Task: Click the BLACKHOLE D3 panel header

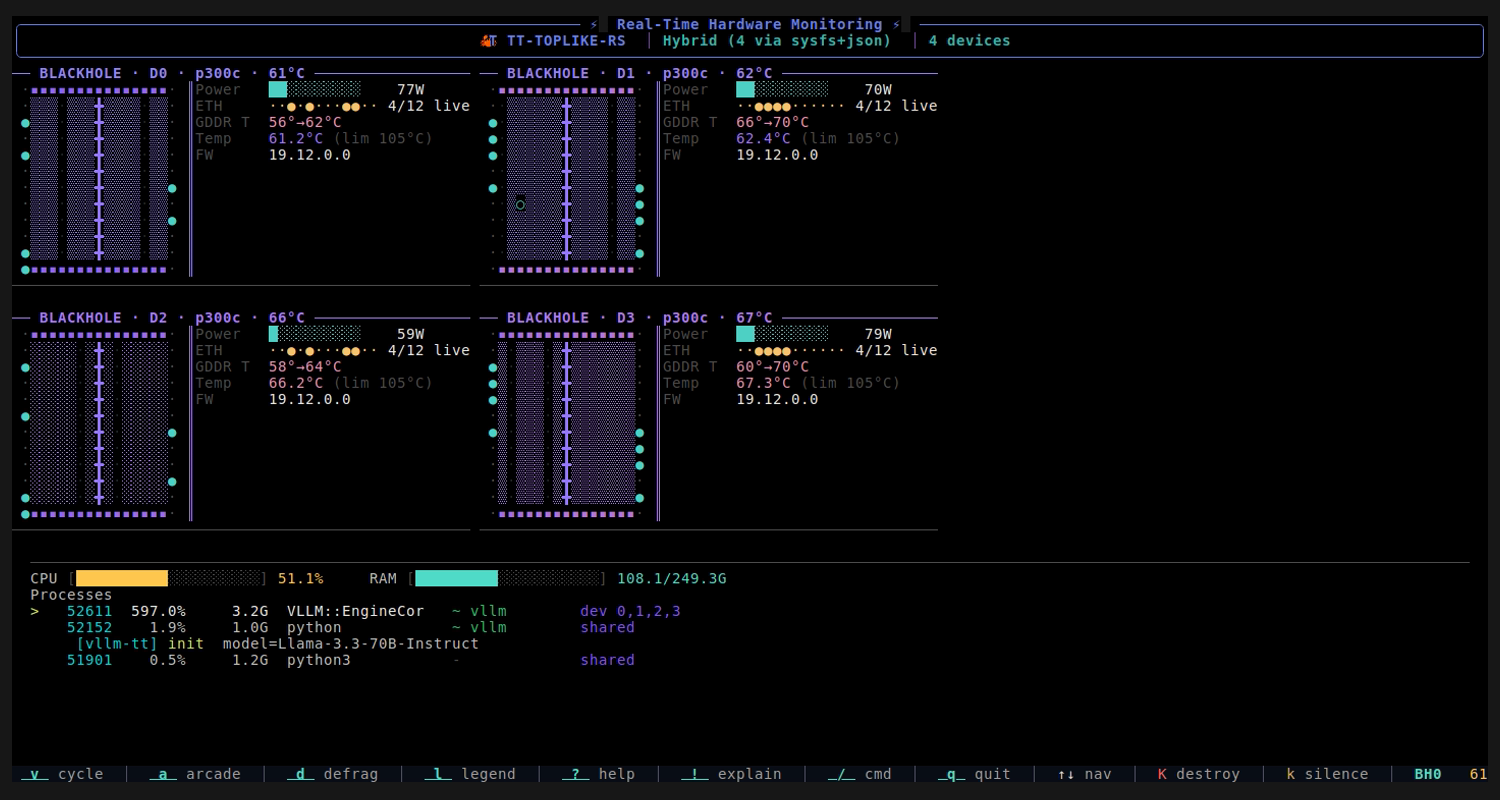Action: pyautogui.click(x=640, y=318)
